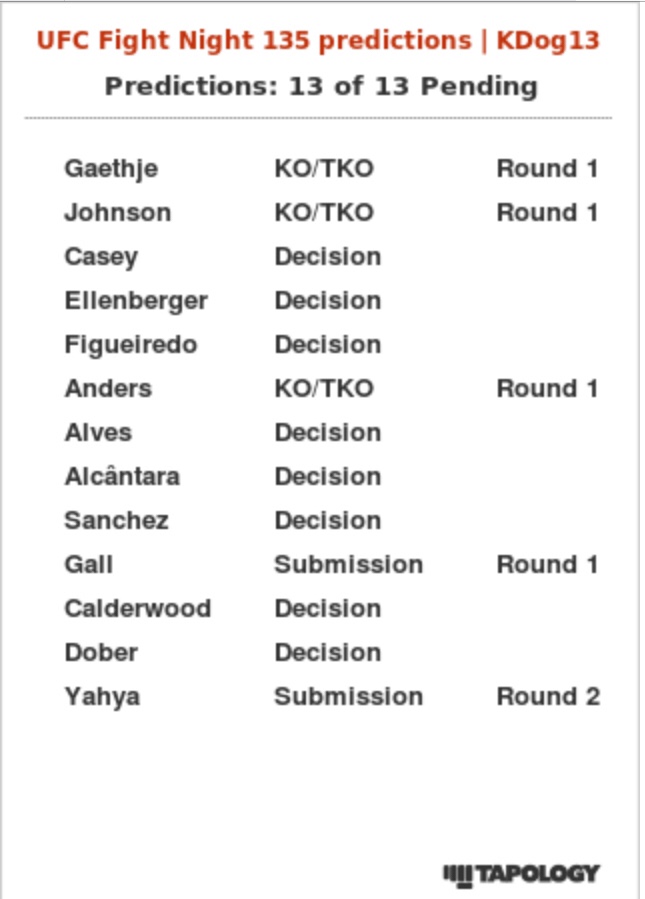Select the Gaethje fighter name
Screen dimensions: 645x899
point(111,169)
